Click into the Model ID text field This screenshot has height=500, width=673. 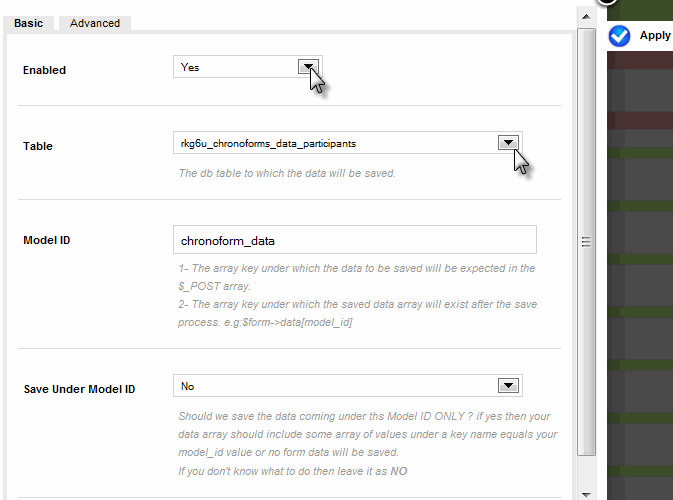click(x=355, y=240)
